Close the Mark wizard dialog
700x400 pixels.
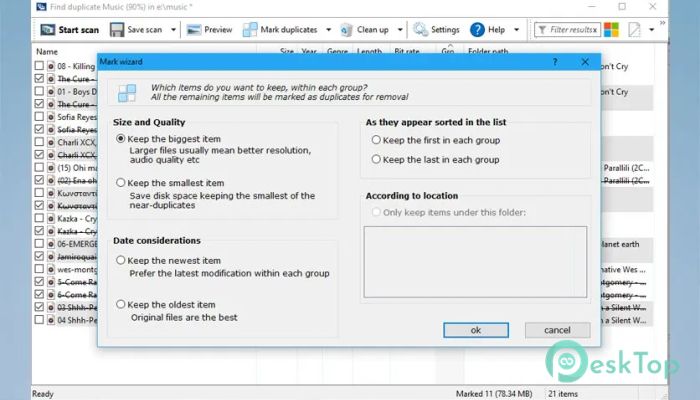[x=585, y=62]
